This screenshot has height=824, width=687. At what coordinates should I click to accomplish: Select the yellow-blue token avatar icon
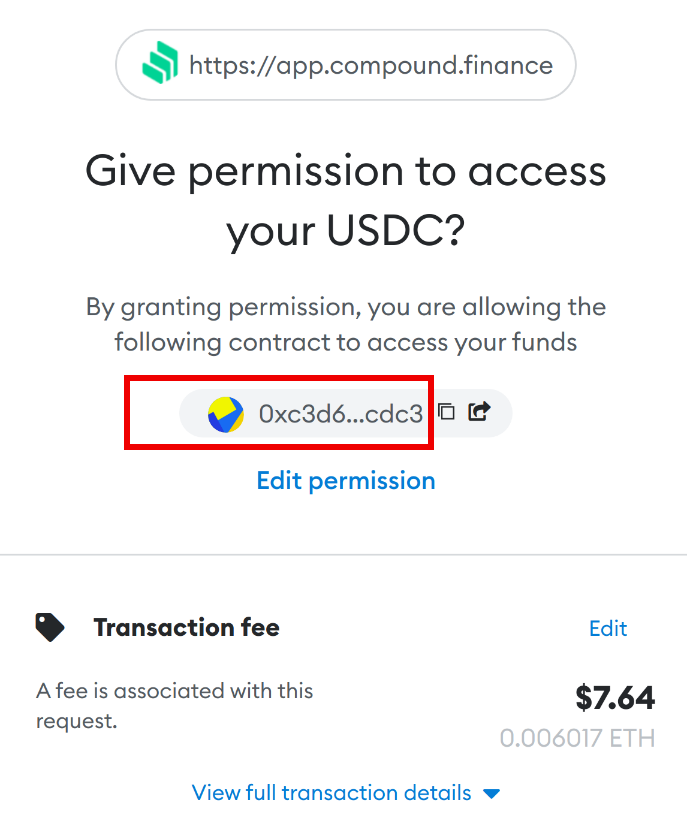pos(224,412)
